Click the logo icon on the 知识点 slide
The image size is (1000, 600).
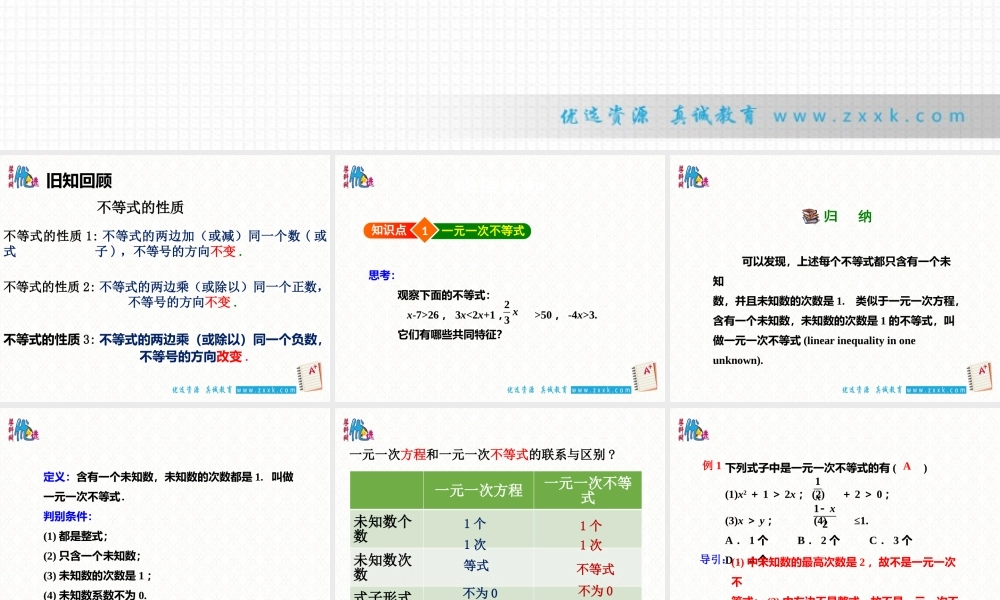(x=358, y=177)
